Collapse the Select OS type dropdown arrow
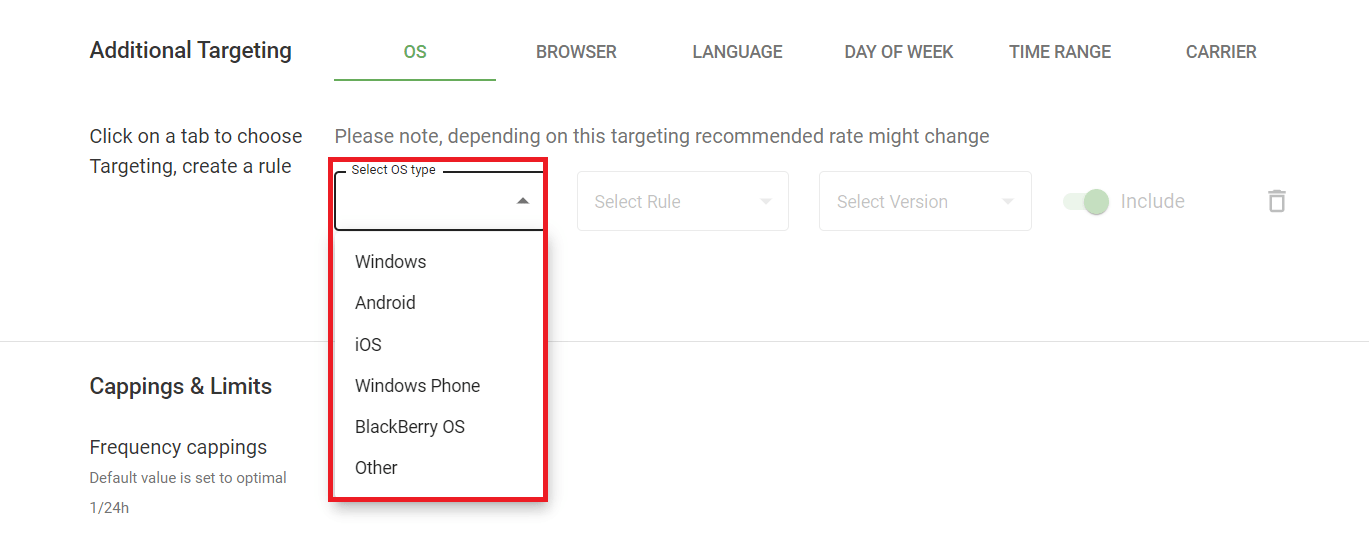 (522, 201)
